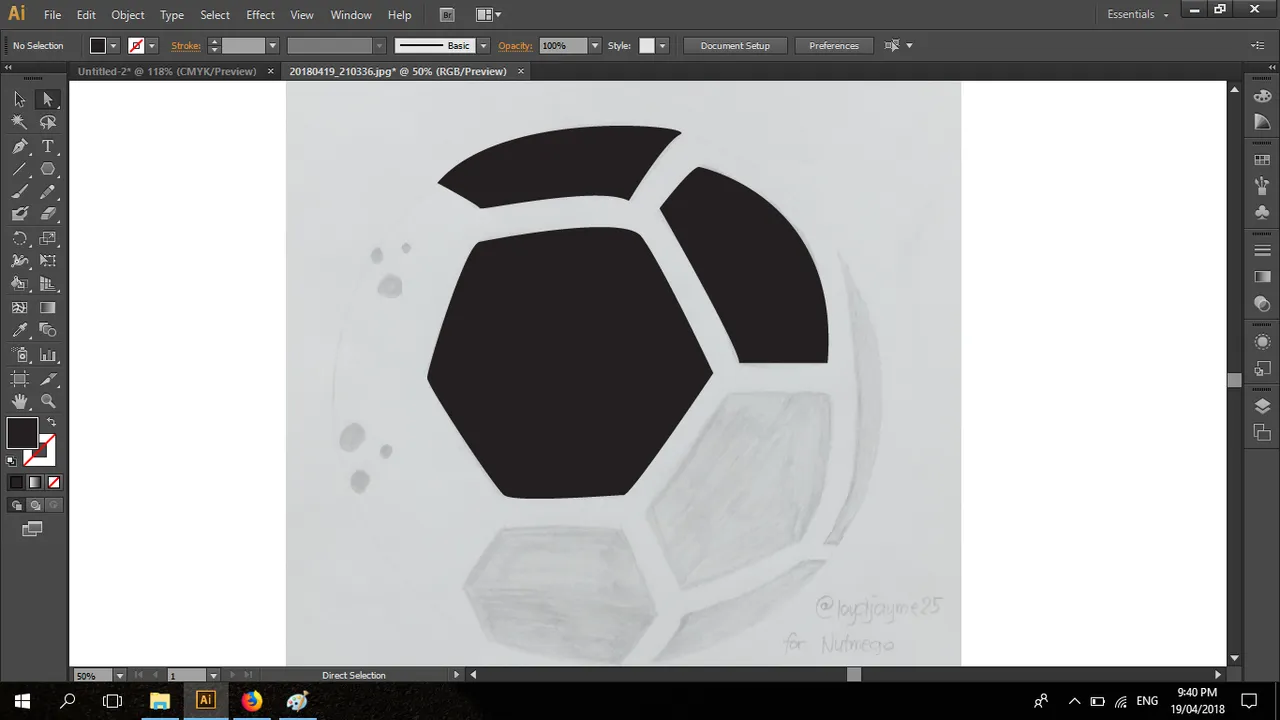
Task: Enable Draw Behind mode
Action: [35, 505]
